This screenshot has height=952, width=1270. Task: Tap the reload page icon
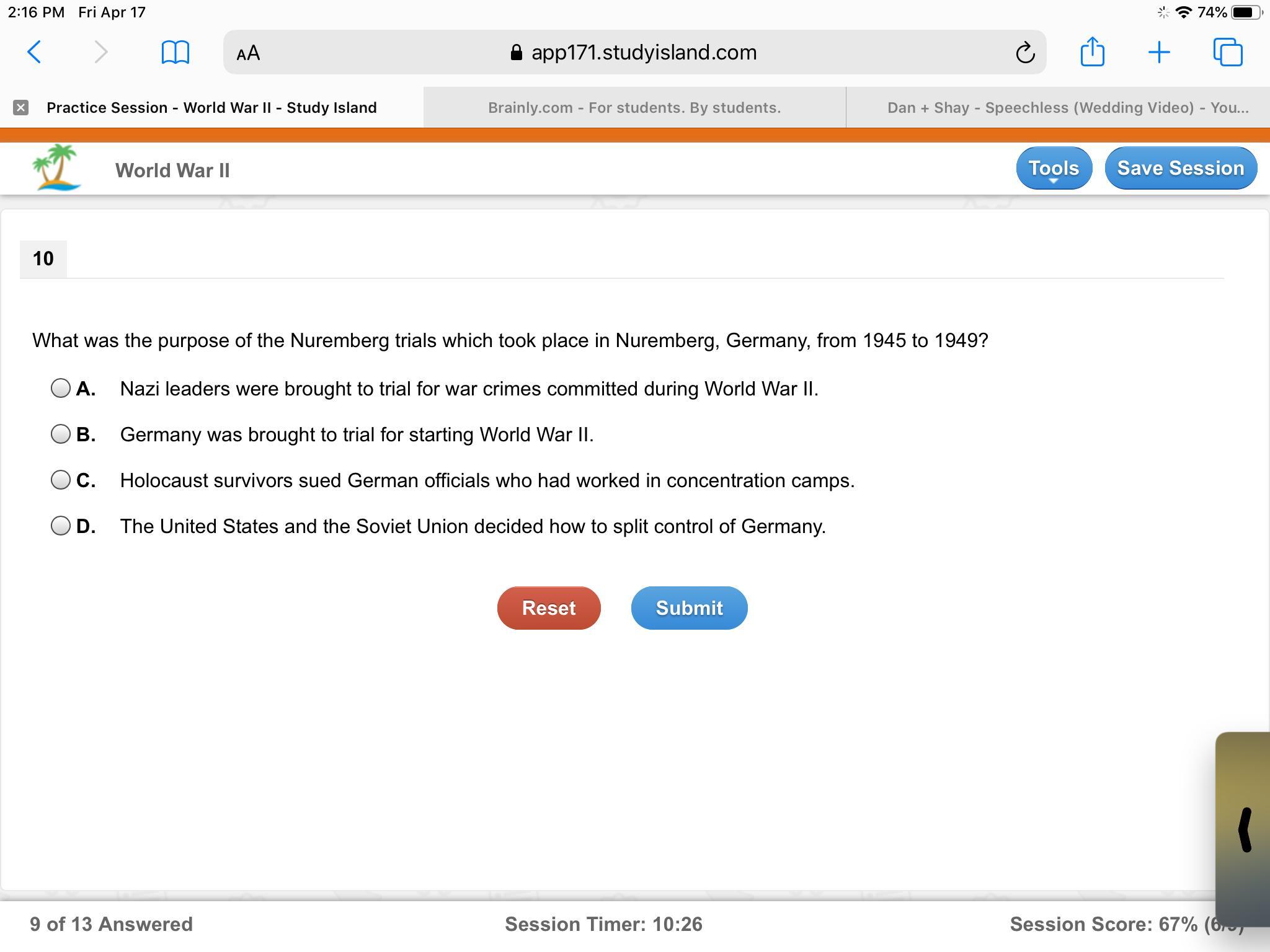click(x=1024, y=53)
